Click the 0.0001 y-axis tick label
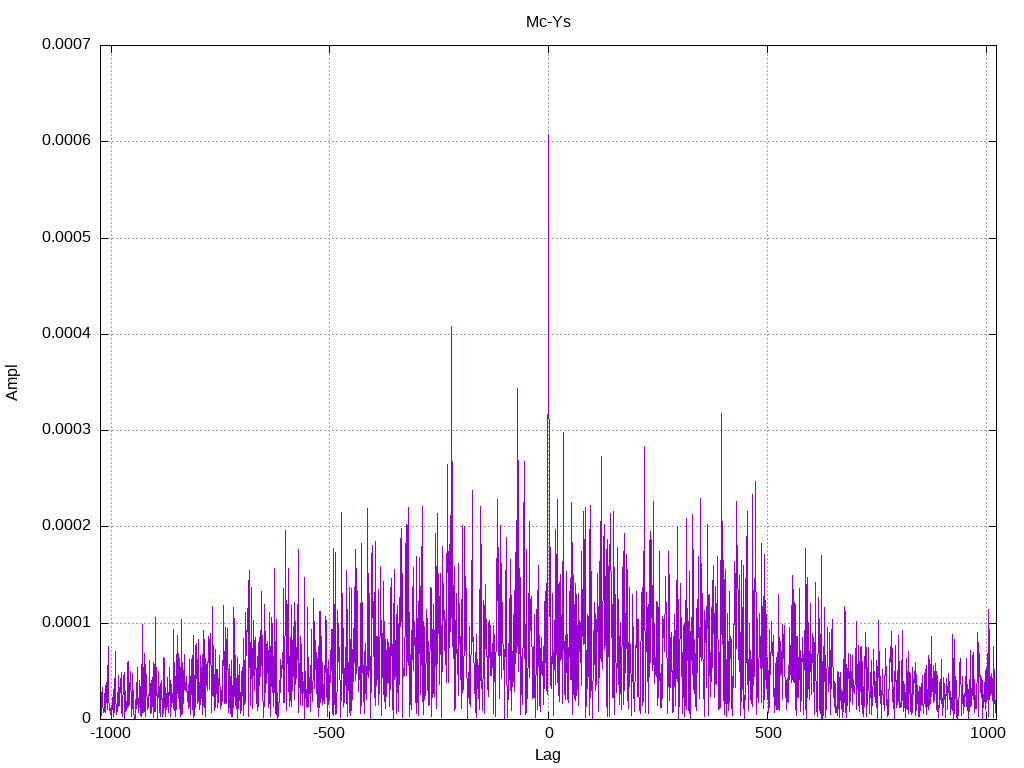The image size is (1024, 768). (x=66, y=622)
